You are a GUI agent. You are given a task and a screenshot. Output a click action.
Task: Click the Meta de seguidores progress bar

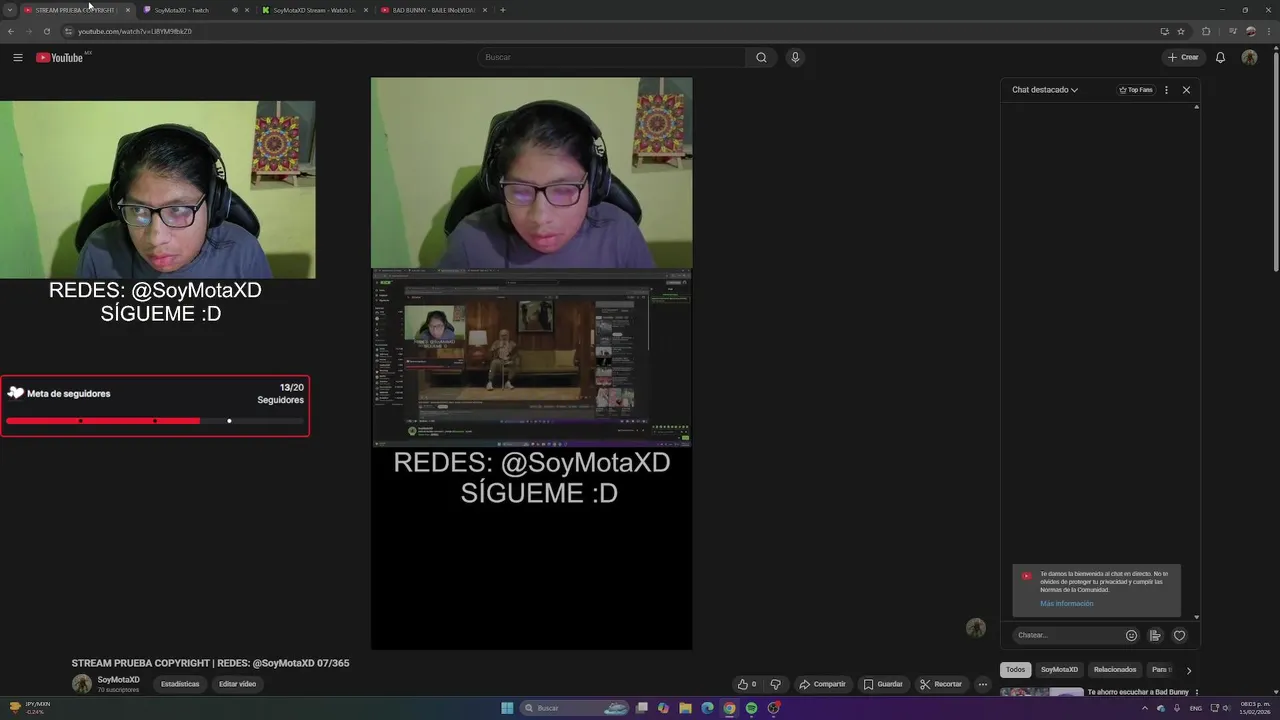155,421
